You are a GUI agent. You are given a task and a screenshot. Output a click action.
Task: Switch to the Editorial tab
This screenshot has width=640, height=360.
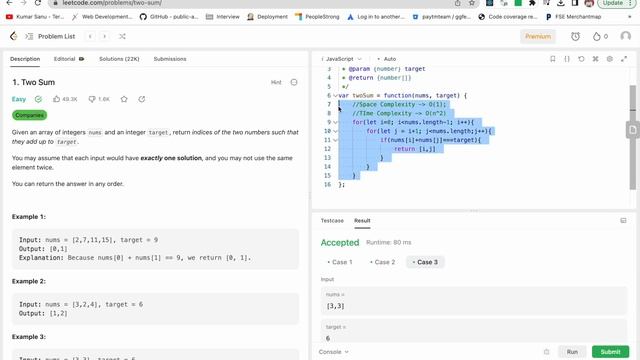69,59
